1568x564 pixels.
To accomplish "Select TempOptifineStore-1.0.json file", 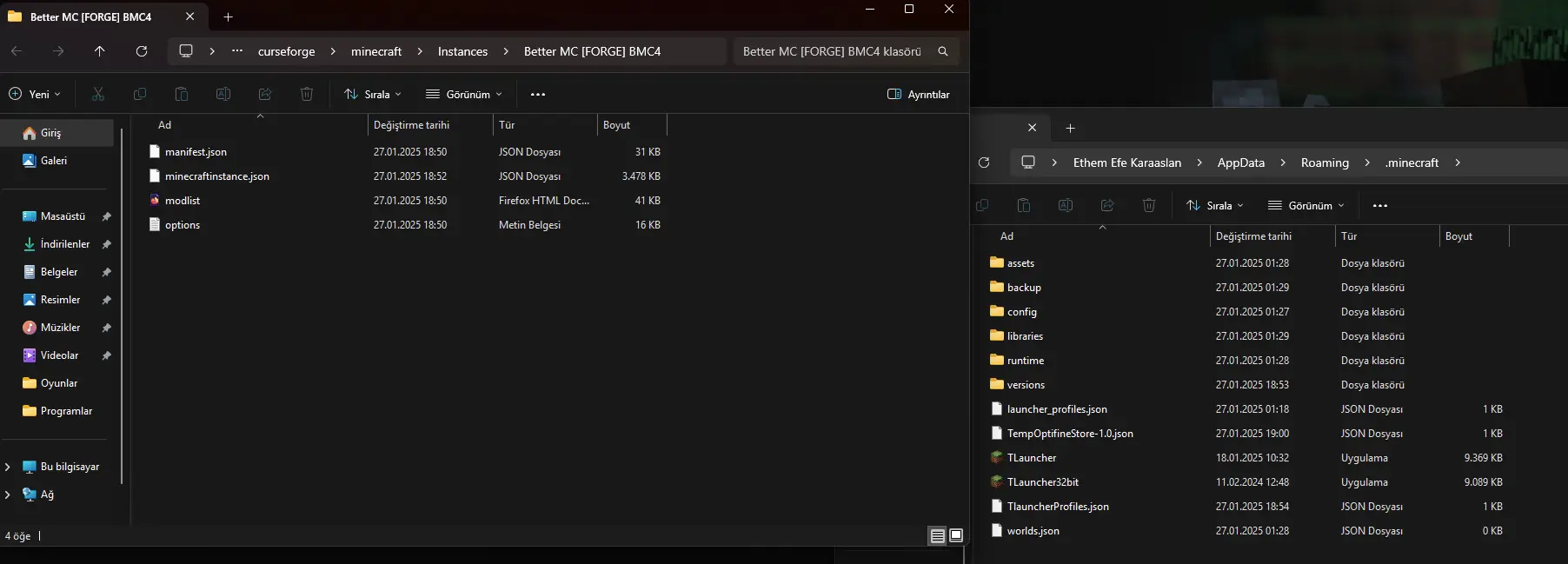I will tap(1070, 434).
